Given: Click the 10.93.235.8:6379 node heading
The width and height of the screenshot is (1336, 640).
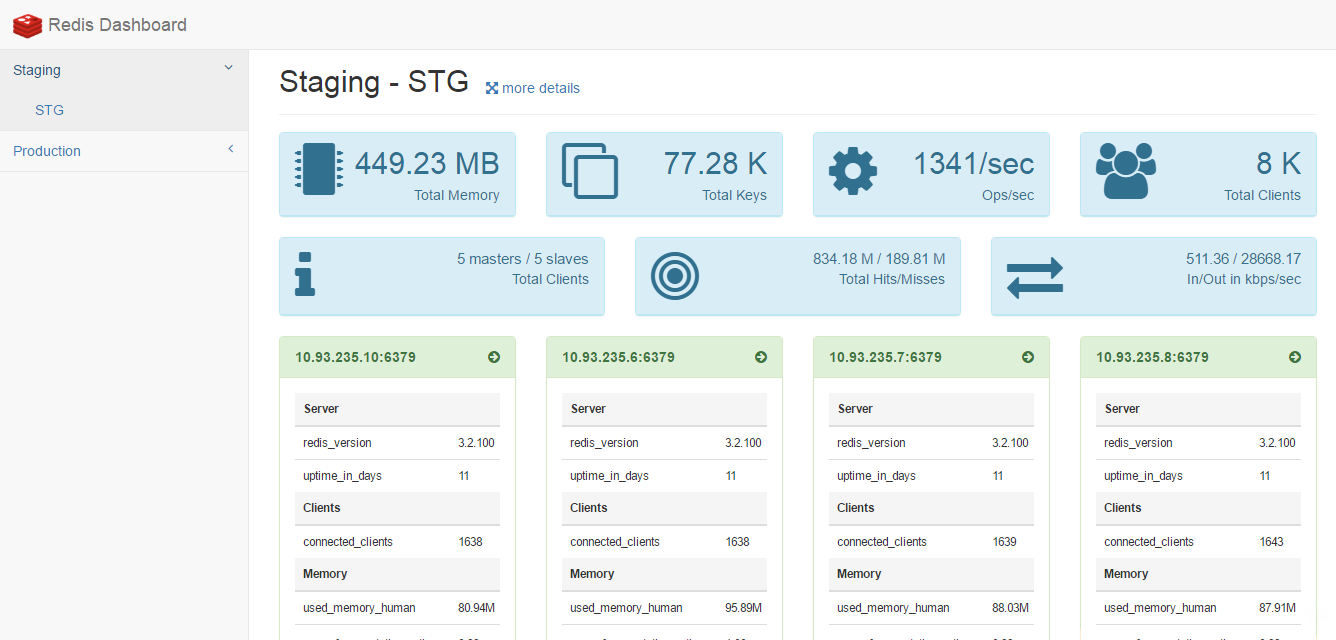Looking at the screenshot, I should (1152, 357).
